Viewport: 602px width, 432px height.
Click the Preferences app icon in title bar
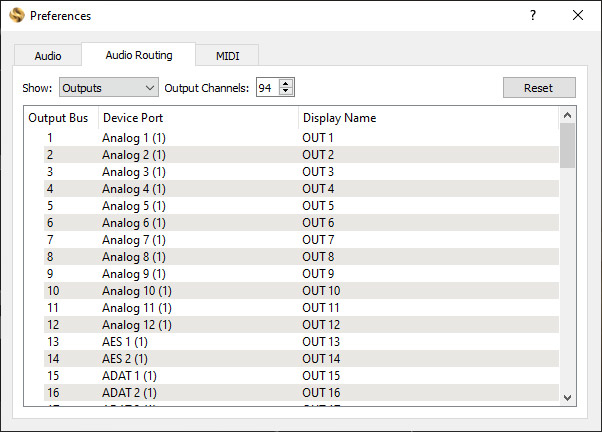click(x=16, y=15)
